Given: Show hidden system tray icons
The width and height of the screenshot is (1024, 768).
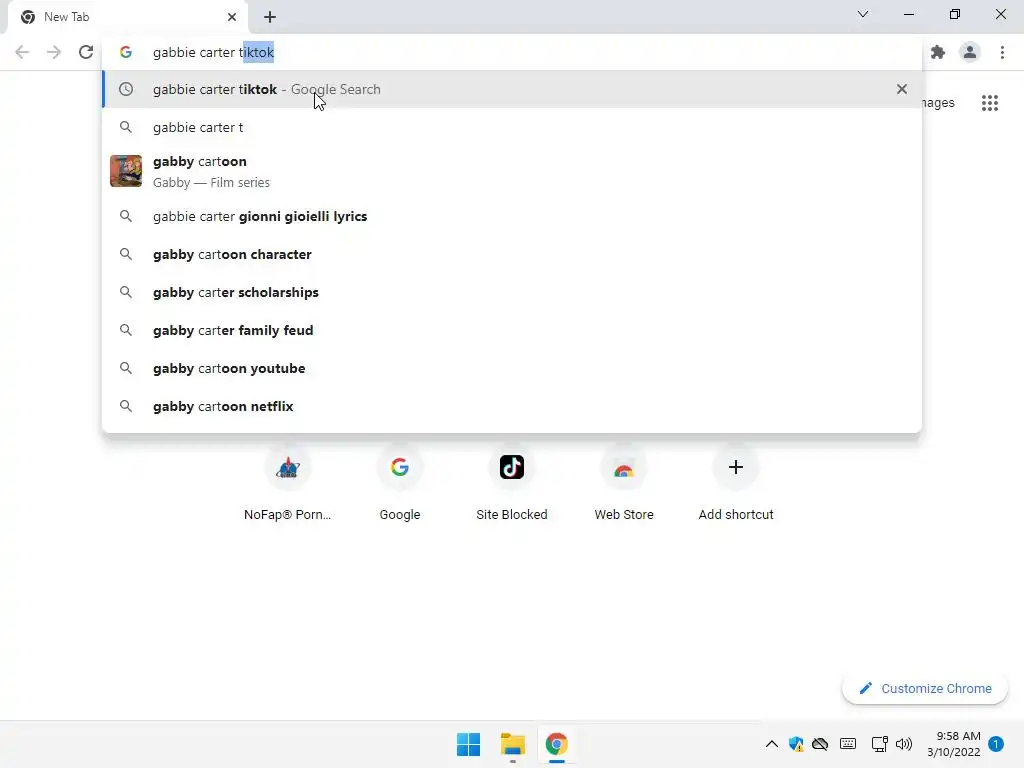Looking at the screenshot, I should pos(771,744).
